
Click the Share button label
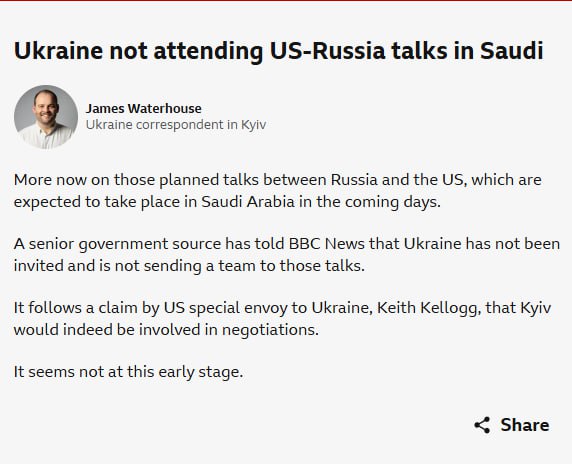click(x=525, y=425)
